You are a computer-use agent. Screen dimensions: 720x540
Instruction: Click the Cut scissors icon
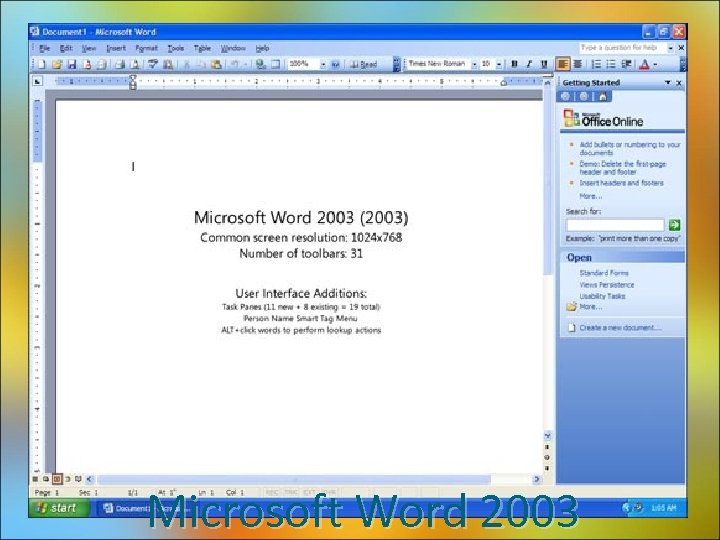(x=186, y=64)
